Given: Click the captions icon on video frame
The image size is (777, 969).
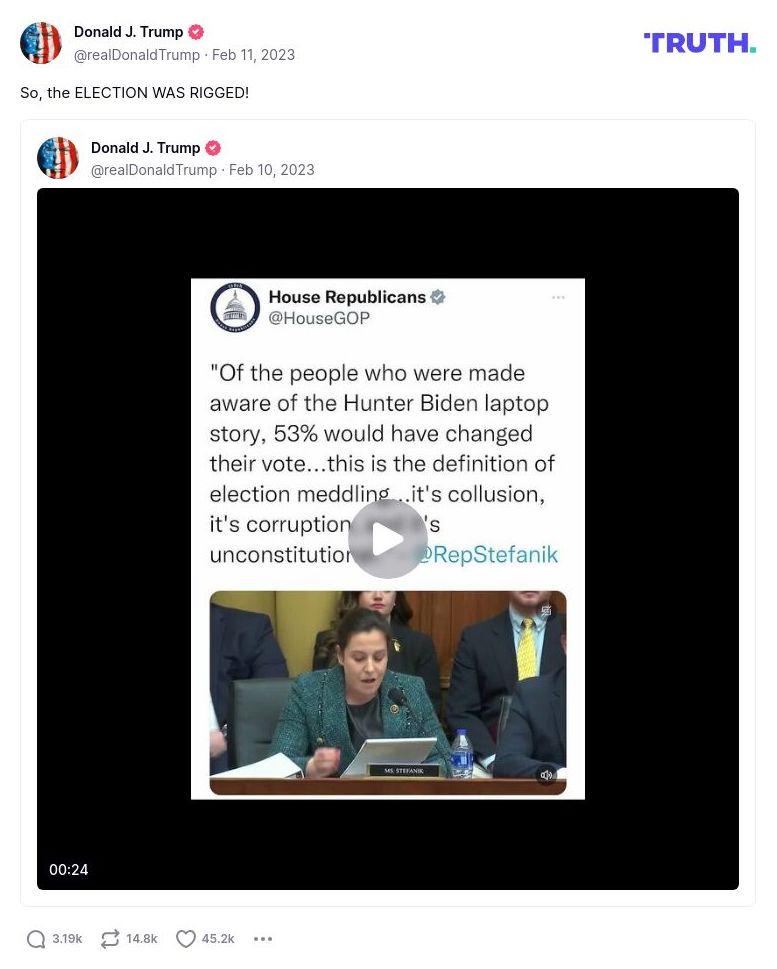Looking at the screenshot, I should click(546, 610).
